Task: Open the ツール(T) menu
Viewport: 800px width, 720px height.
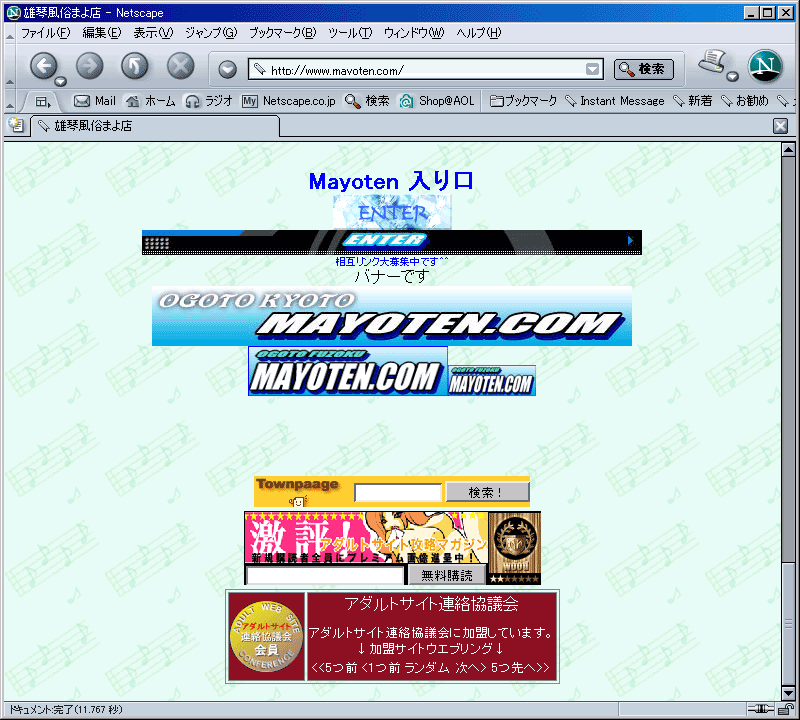Action: 350,33
